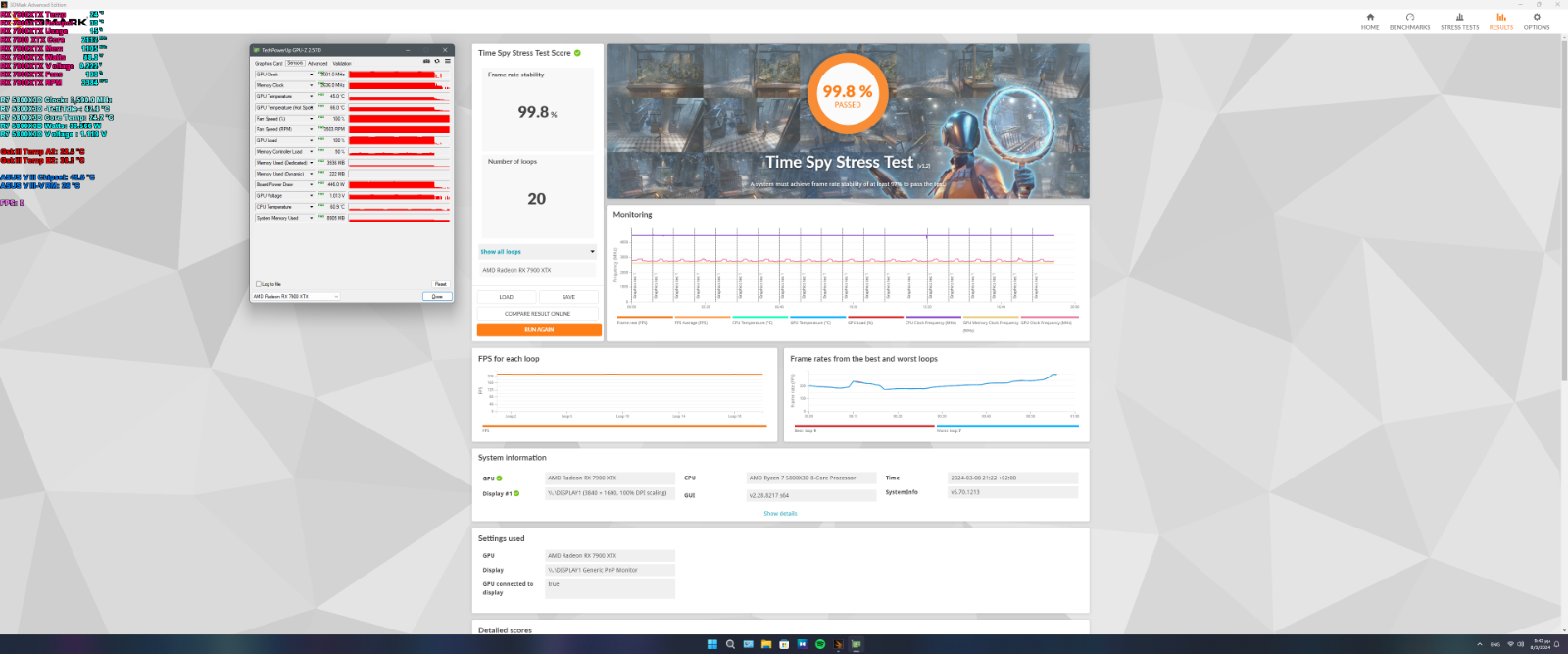The width and height of the screenshot is (1568, 654).
Task: Open CPU Temperature sensor dropdown arrow
Action: [312, 207]
